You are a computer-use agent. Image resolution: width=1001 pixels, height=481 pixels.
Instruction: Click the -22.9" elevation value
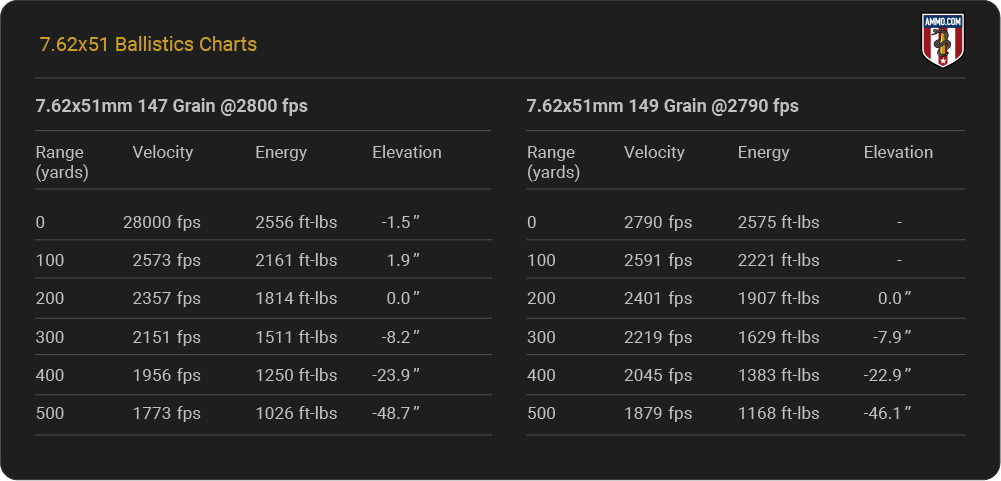(886, 375)
